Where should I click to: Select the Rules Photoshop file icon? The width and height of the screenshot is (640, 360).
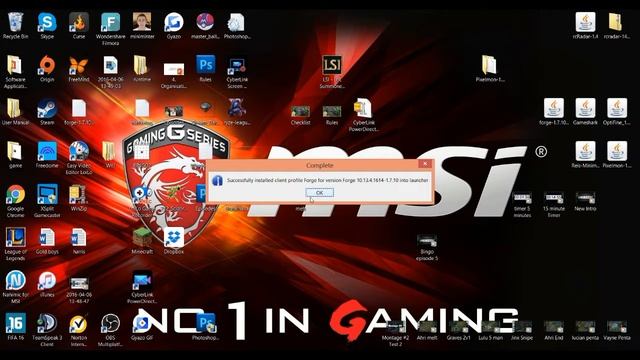[x=205, y=69]
